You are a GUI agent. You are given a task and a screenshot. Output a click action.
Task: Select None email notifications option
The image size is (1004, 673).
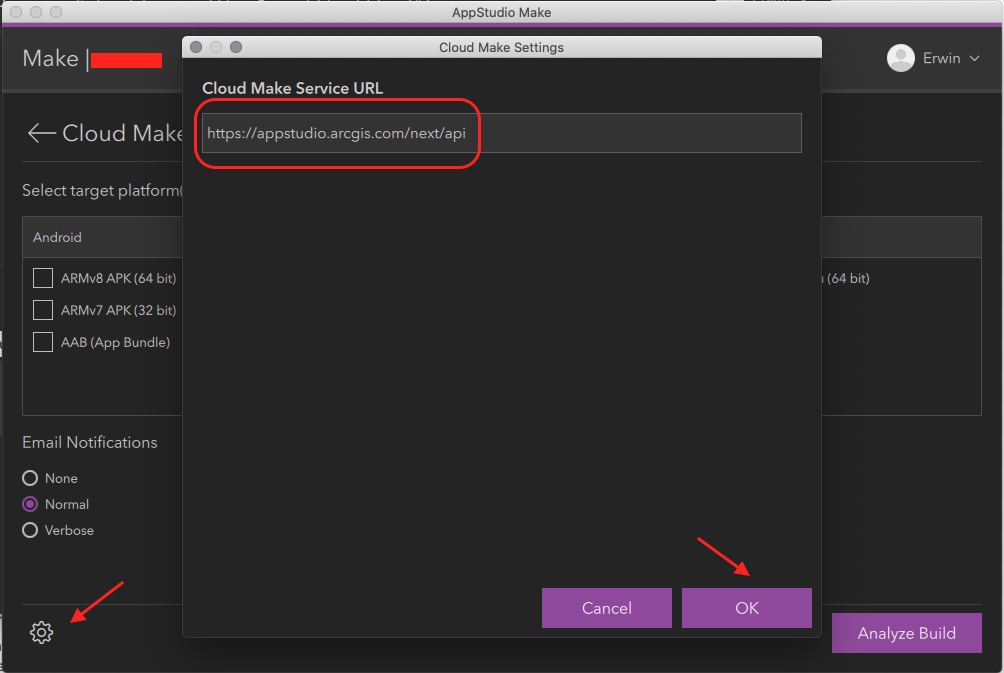pos(30,478)
